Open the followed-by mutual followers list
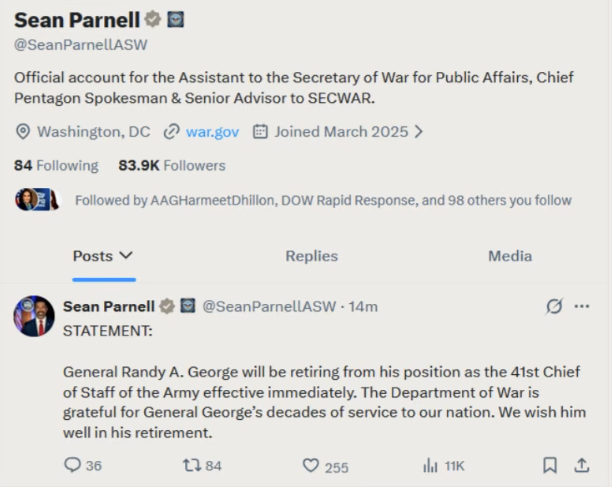The height and width of the screenshot is (487, 612). tap(322, 200)
